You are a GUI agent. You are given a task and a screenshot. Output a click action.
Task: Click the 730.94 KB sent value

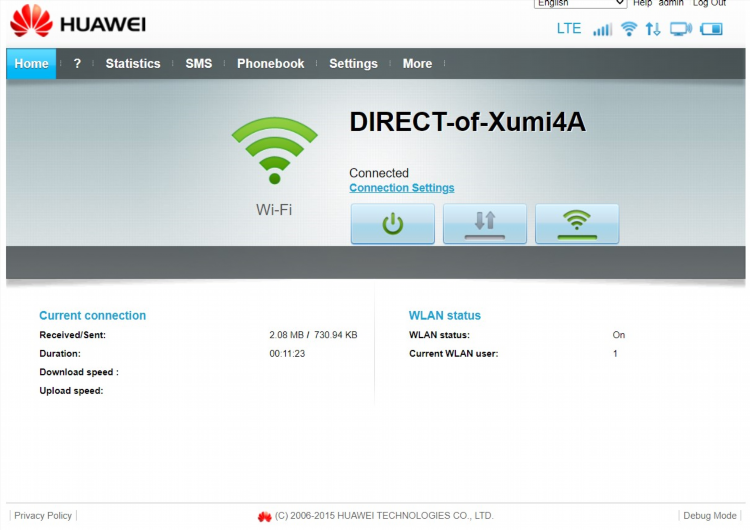(x=336, y=335)
